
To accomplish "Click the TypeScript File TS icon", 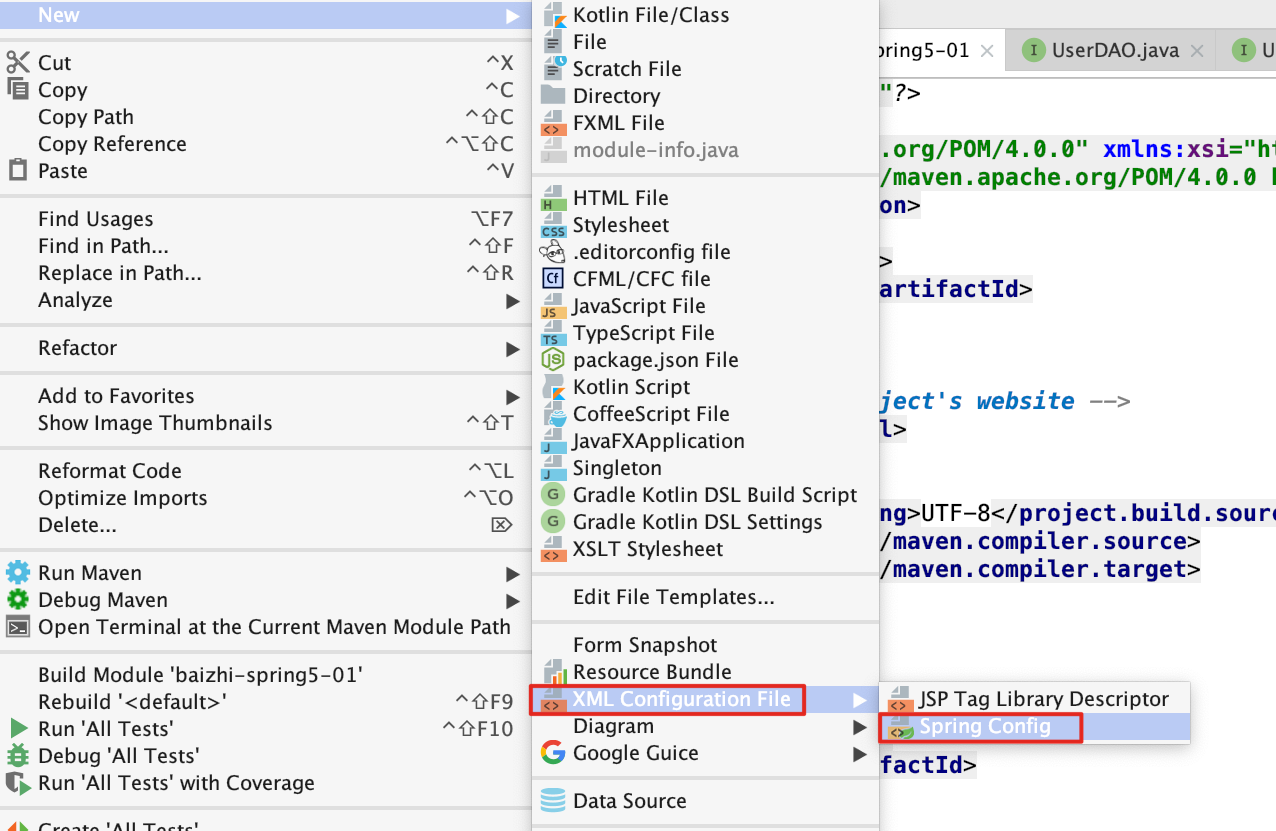I will pyautogui.click(x=553, y=333).
